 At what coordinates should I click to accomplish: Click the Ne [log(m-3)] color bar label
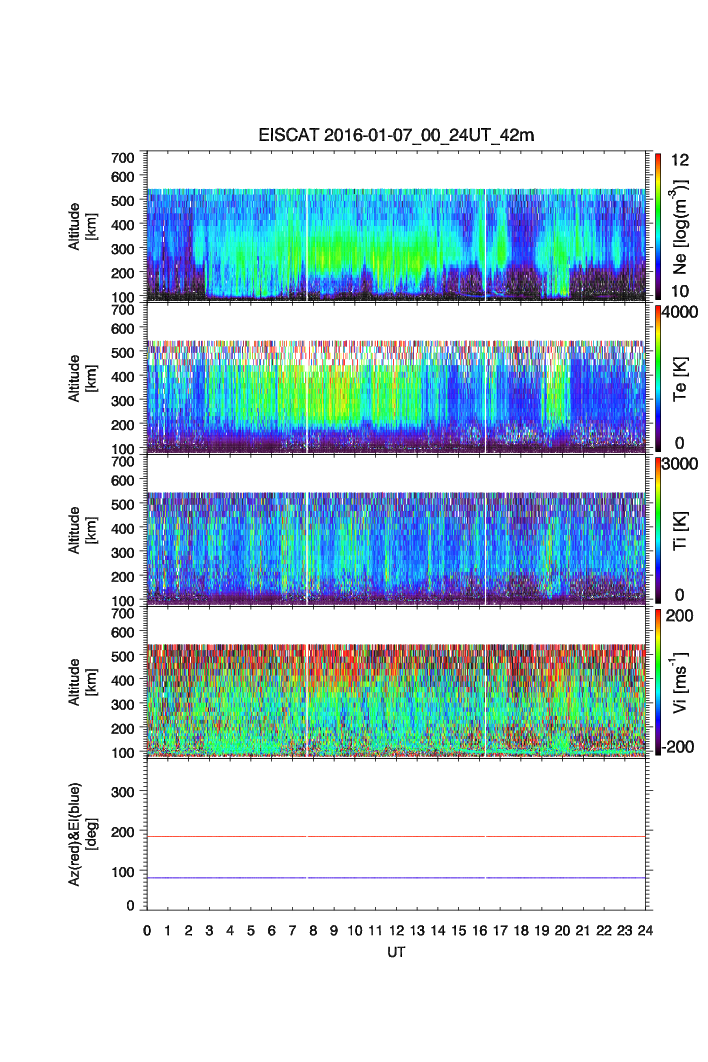[680, 226]
